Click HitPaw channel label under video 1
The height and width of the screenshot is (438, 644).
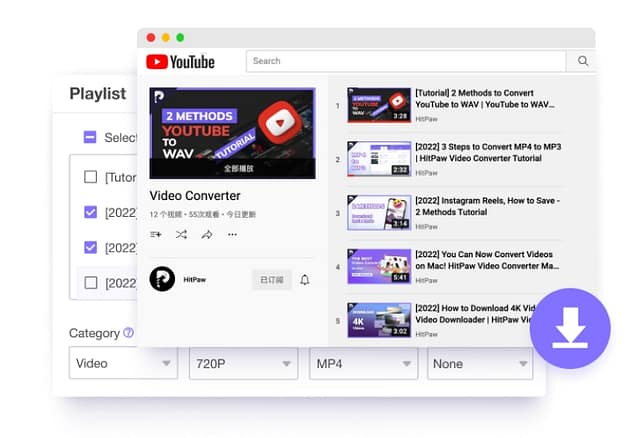click(426, 119)
